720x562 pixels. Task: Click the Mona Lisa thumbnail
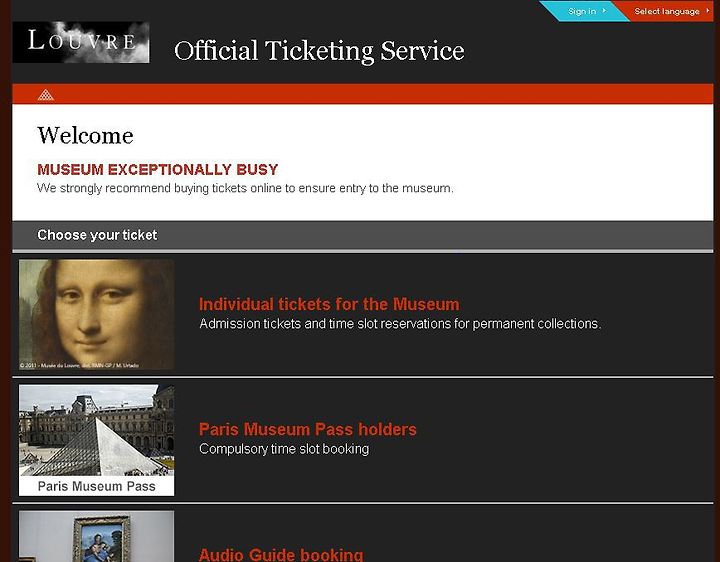point(96,315)
